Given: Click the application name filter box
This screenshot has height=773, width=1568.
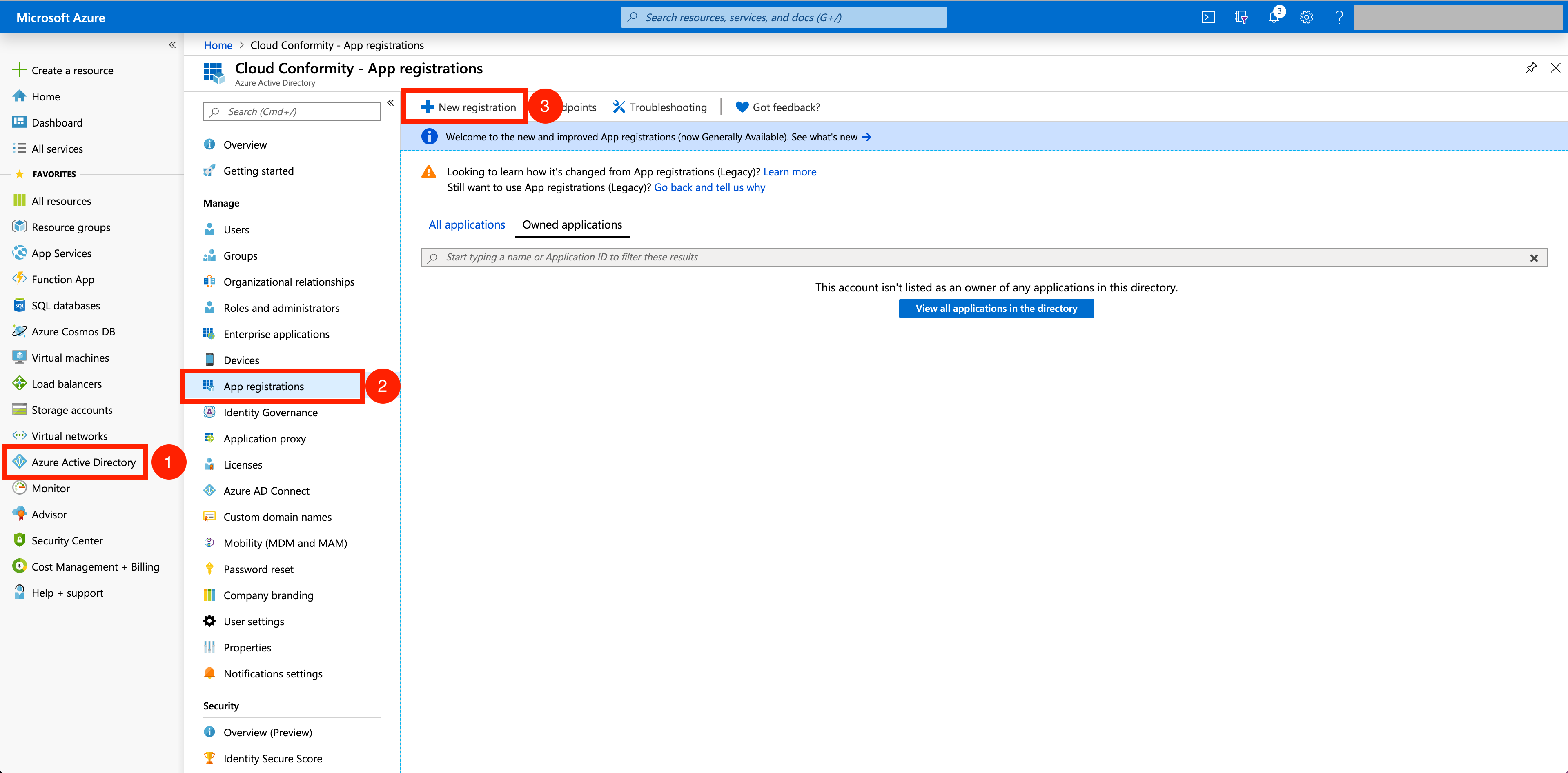Looking at the screenshot, I should click(x=984, y=257).
